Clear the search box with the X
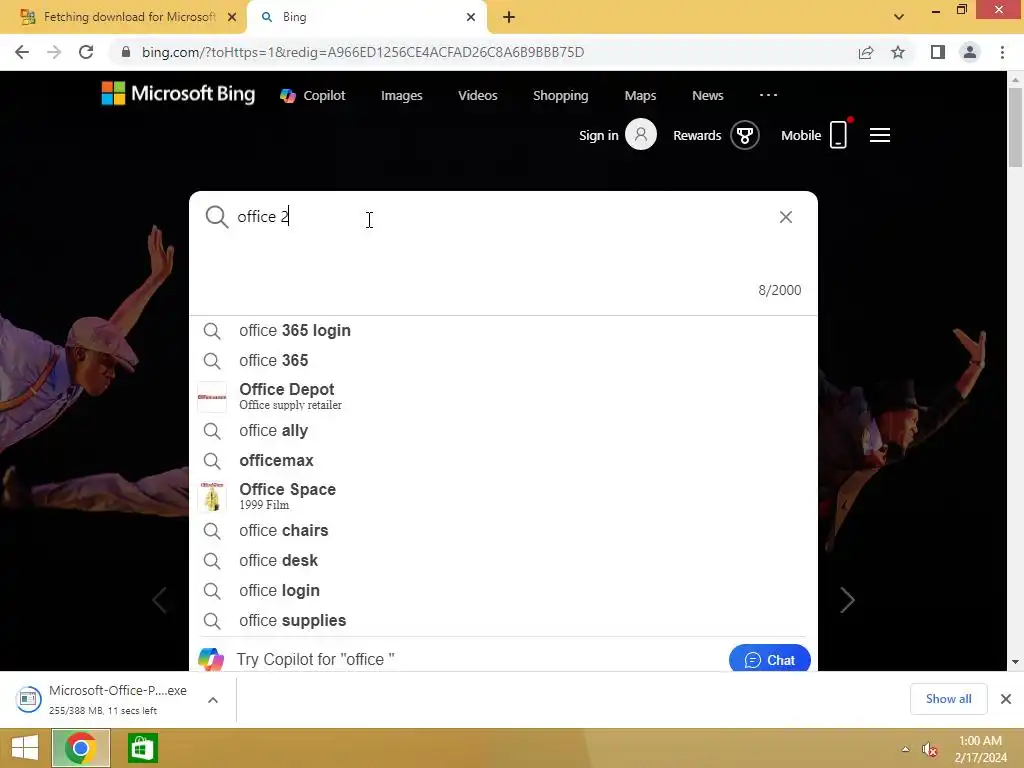 coord(786,217)
